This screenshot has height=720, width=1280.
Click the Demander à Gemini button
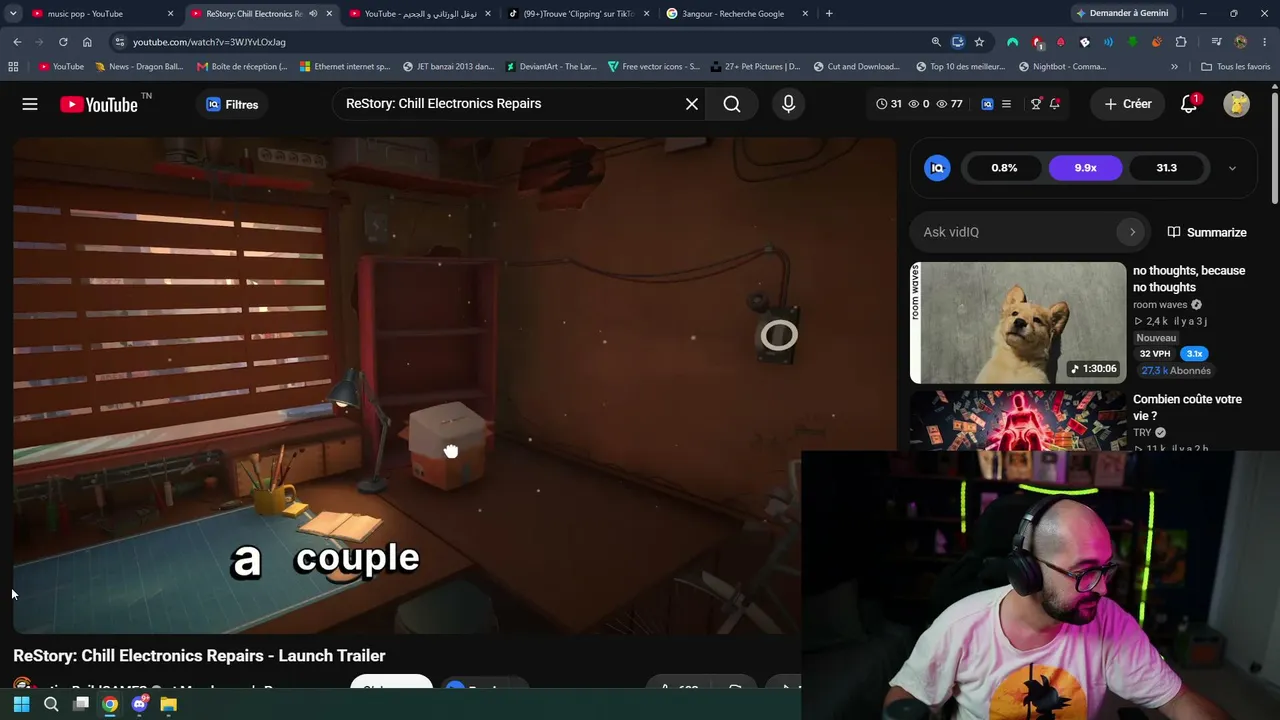[x=1121, y=14]
